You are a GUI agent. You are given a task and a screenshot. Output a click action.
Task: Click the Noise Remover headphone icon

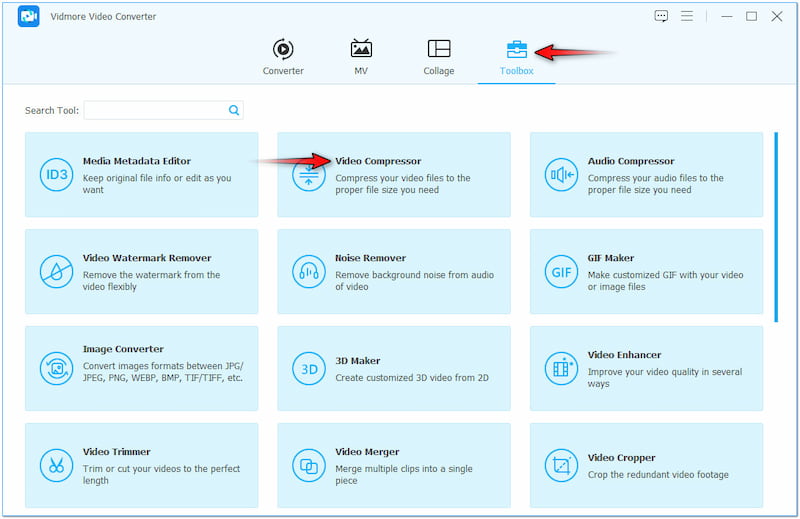tap(308, 271)
